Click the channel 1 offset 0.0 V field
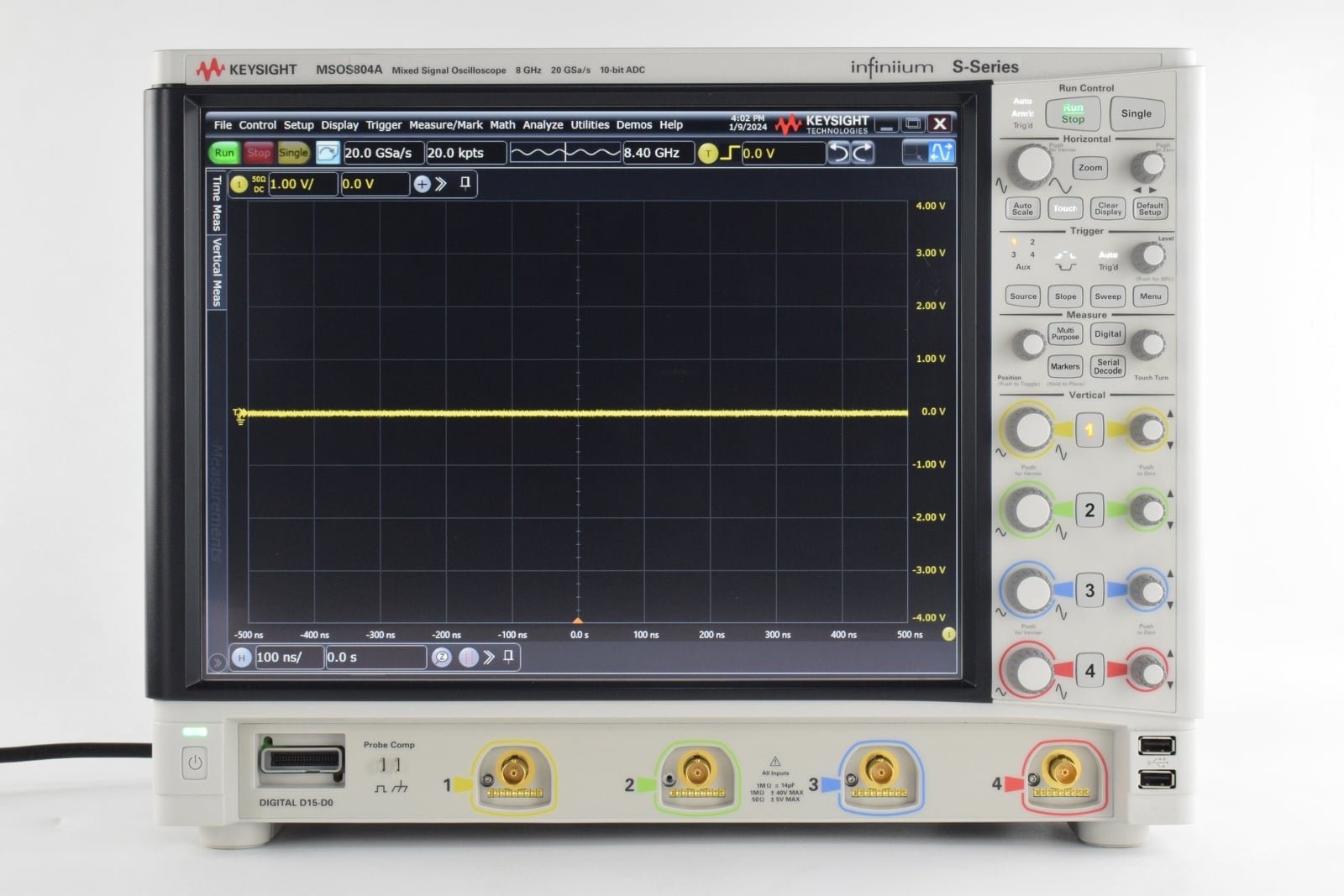The image size is (1344, 896). click(x=375, y=184)
